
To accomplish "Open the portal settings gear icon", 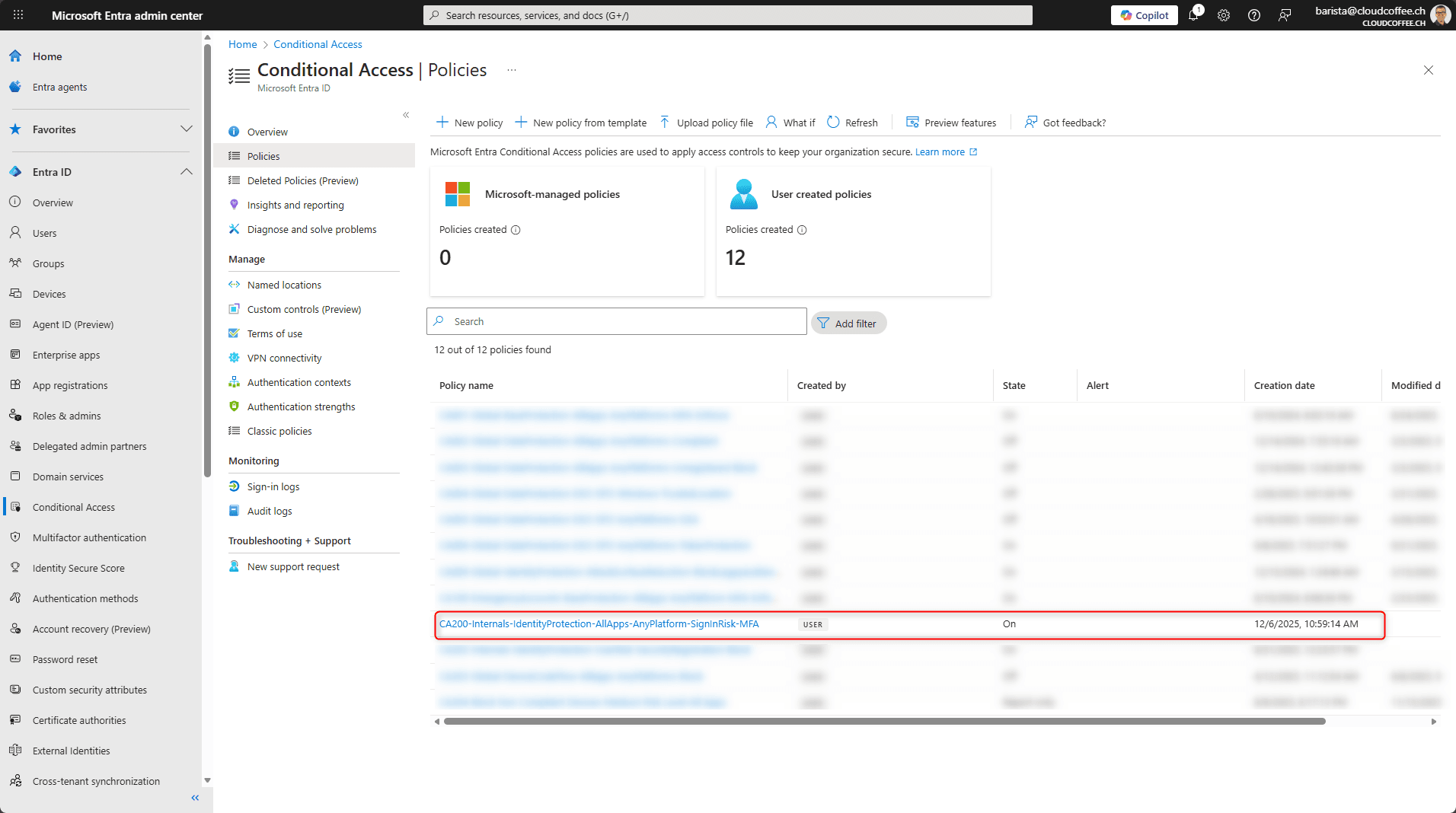I will [1224, 15].
